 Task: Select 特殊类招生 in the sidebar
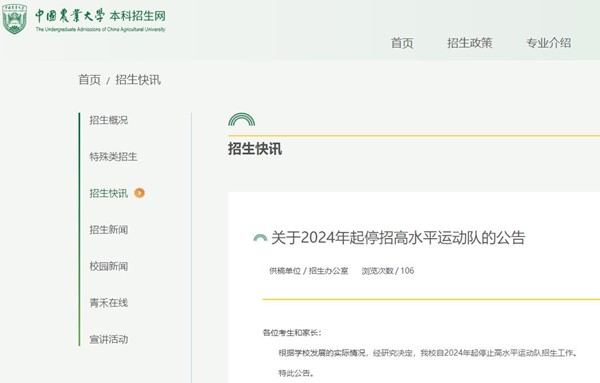click(113, 156)
